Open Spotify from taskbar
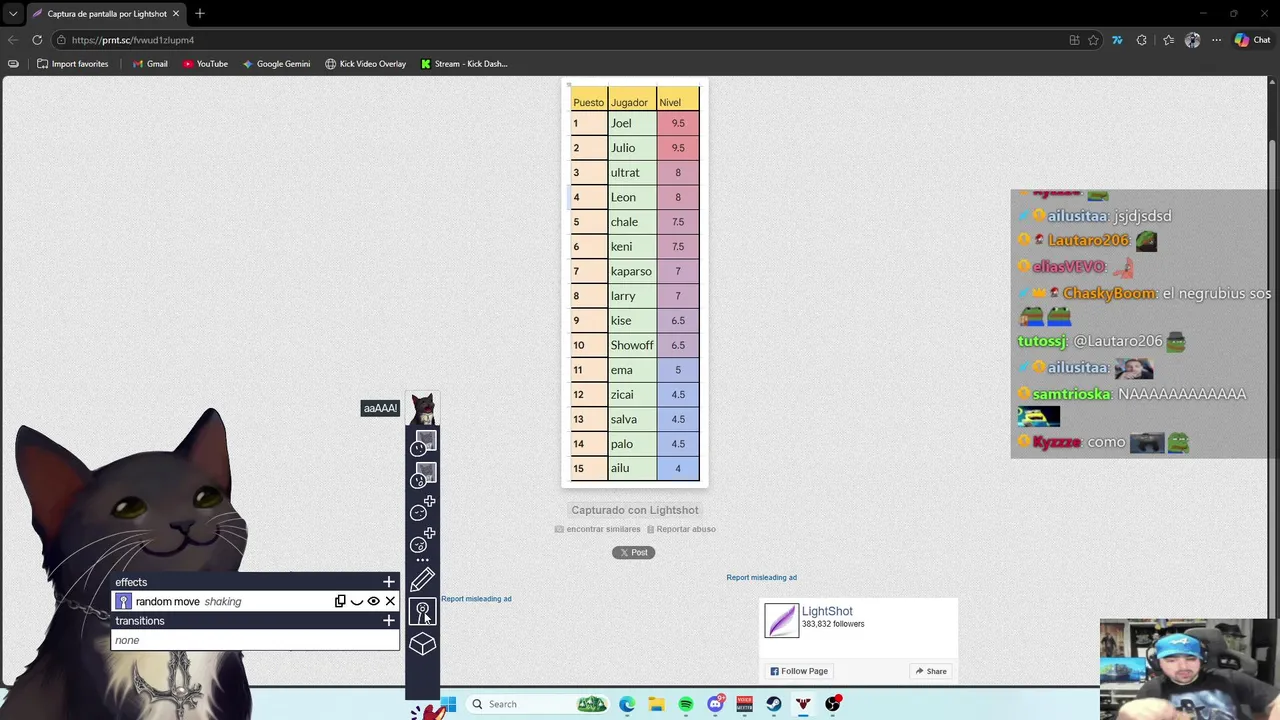Image resolution: width=1280 pixels, height=720 pixels. coord(686,704)
